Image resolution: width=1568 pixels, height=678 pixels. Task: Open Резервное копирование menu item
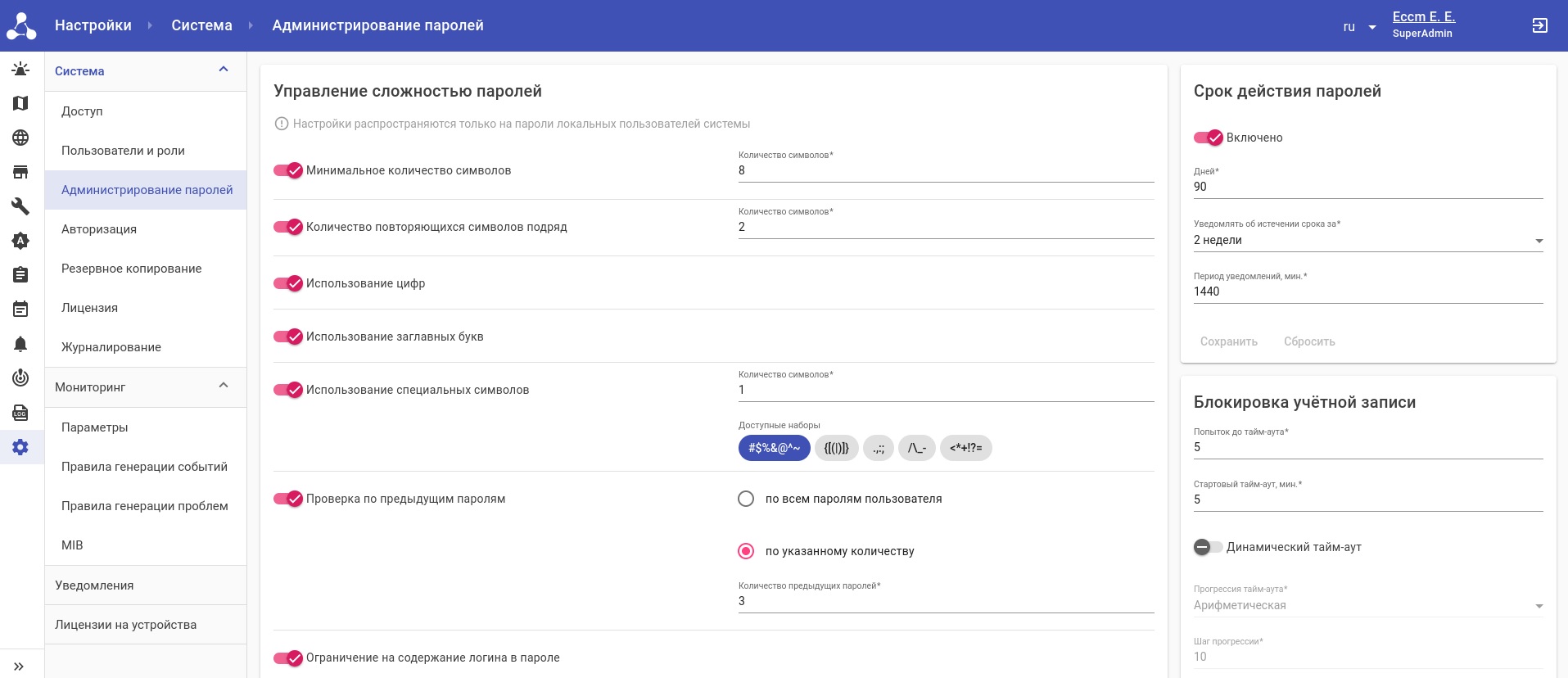[x=131, y=269]
